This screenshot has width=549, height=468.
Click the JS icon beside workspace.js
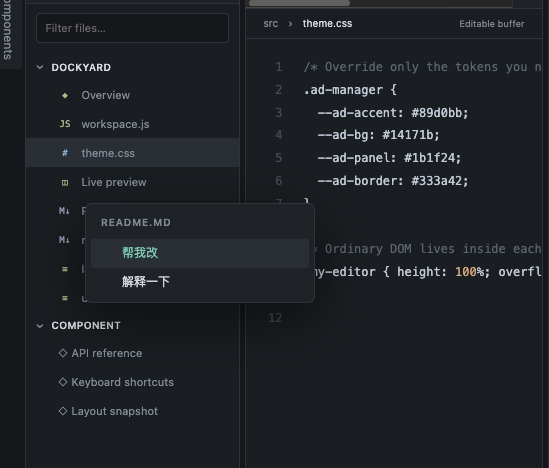[x=65, y=124]
